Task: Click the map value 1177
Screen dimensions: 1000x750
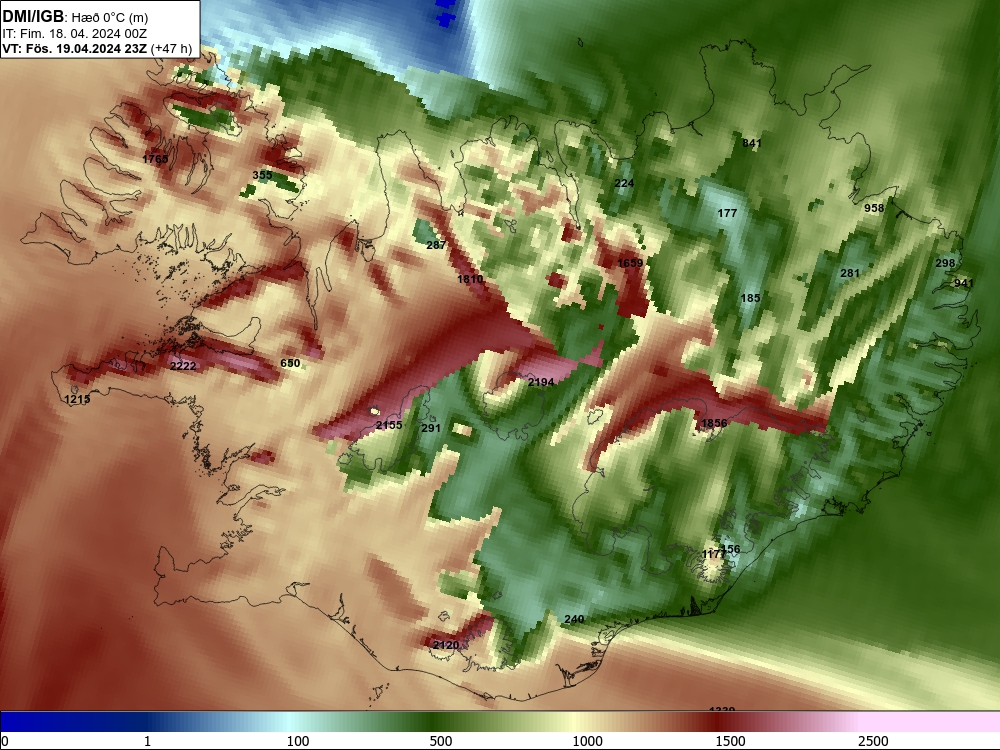Action: click(713, 554)
